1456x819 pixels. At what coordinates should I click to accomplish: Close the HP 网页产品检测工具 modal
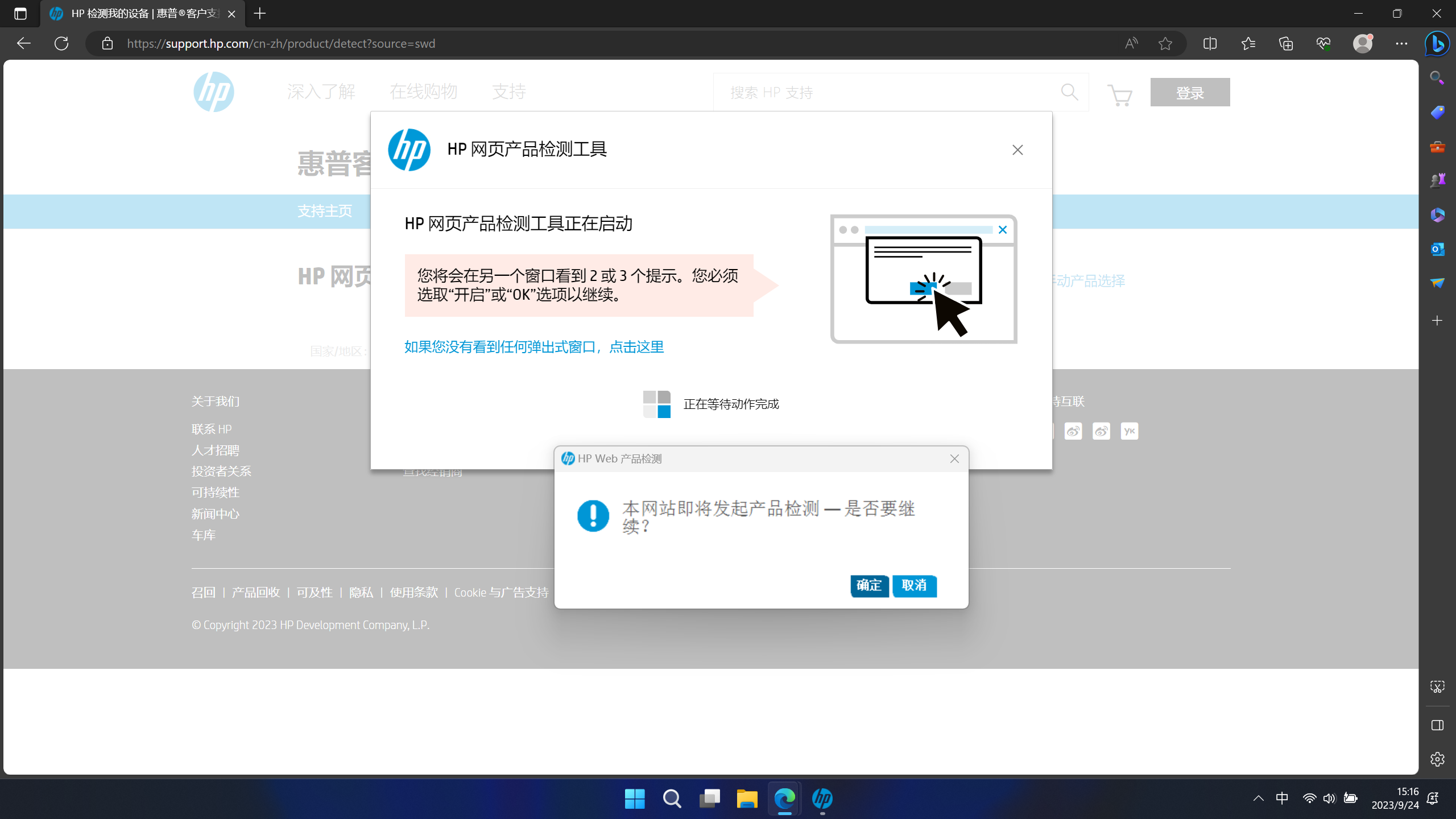pos(1017,150)
